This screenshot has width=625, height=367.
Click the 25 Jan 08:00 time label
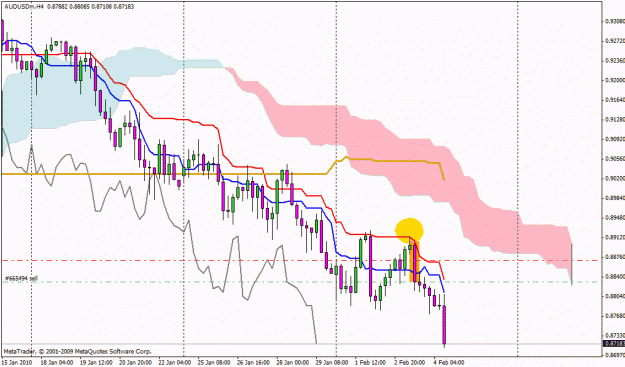(x=213, y=362)
